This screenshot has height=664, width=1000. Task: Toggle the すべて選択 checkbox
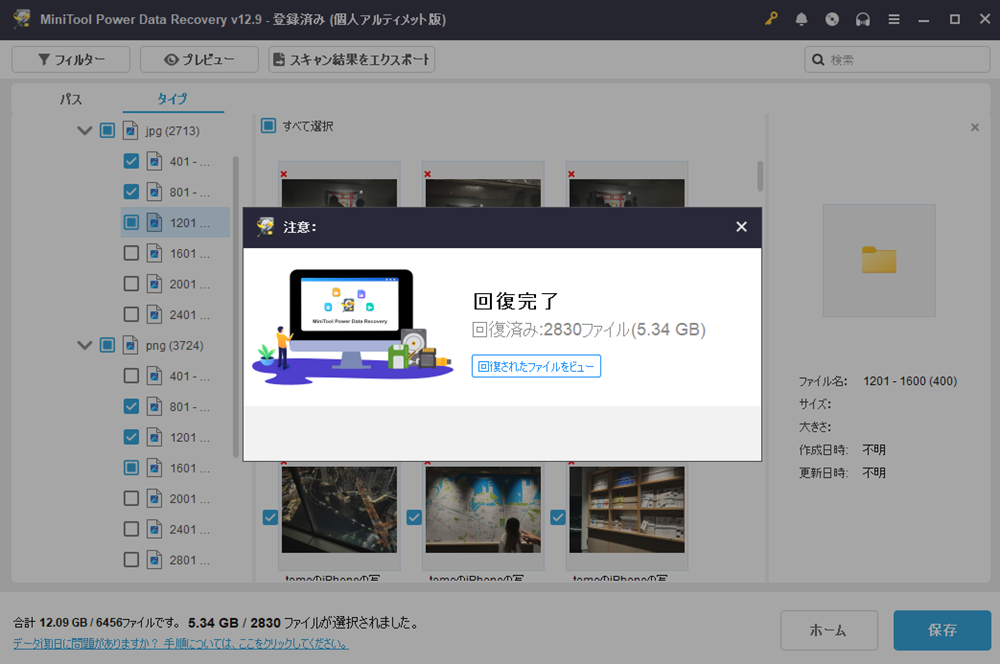coord(268,126)
